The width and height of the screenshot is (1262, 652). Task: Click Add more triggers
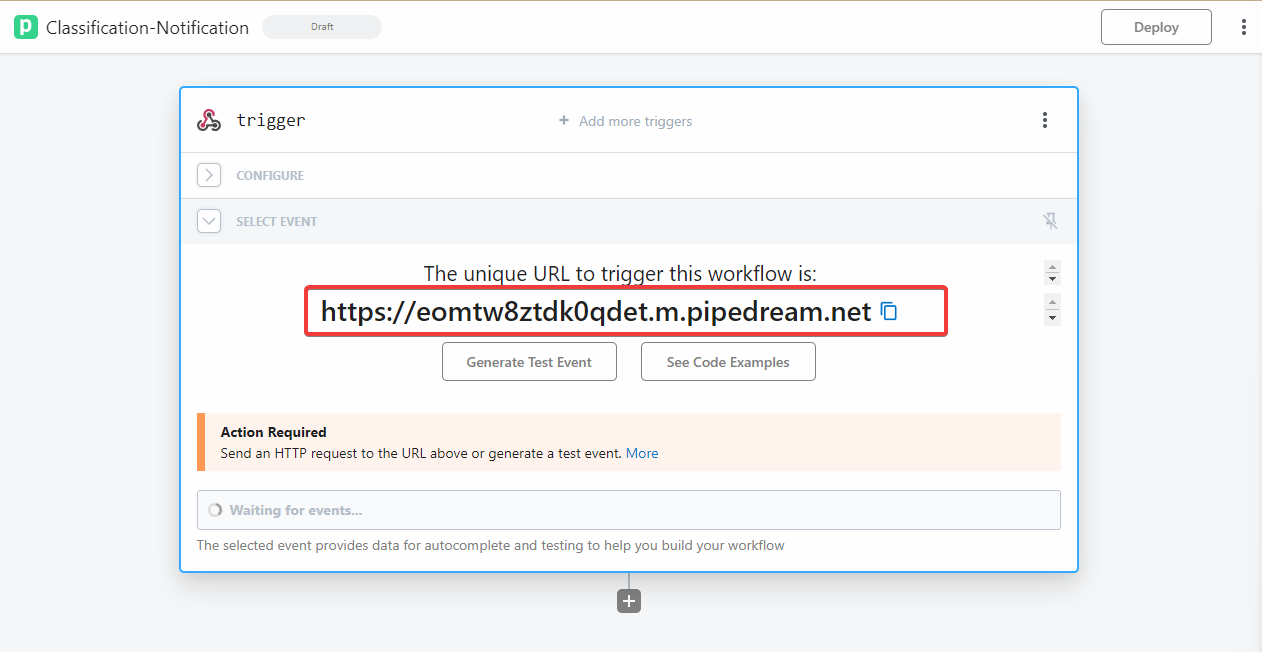626,121
